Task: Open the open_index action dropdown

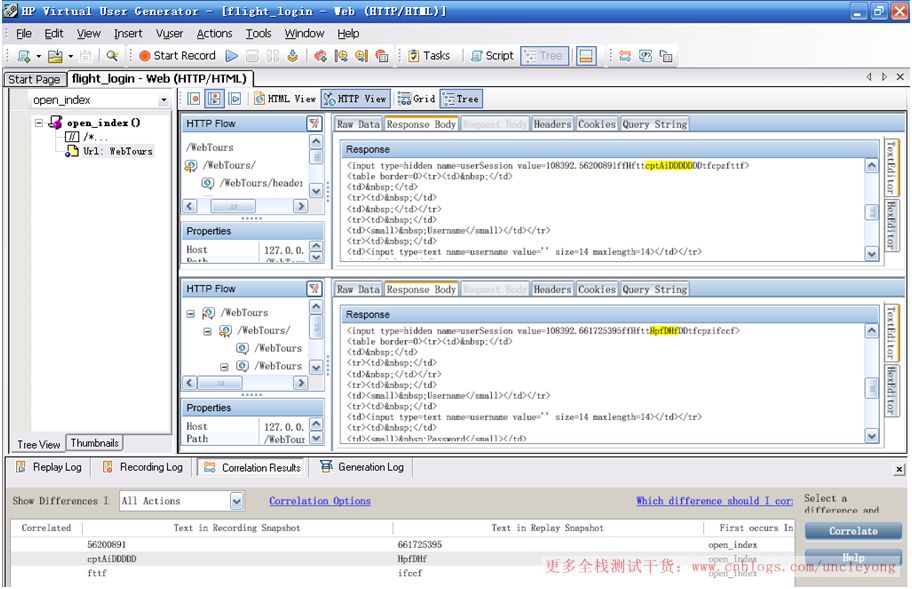Action: (x=163, y=100)
